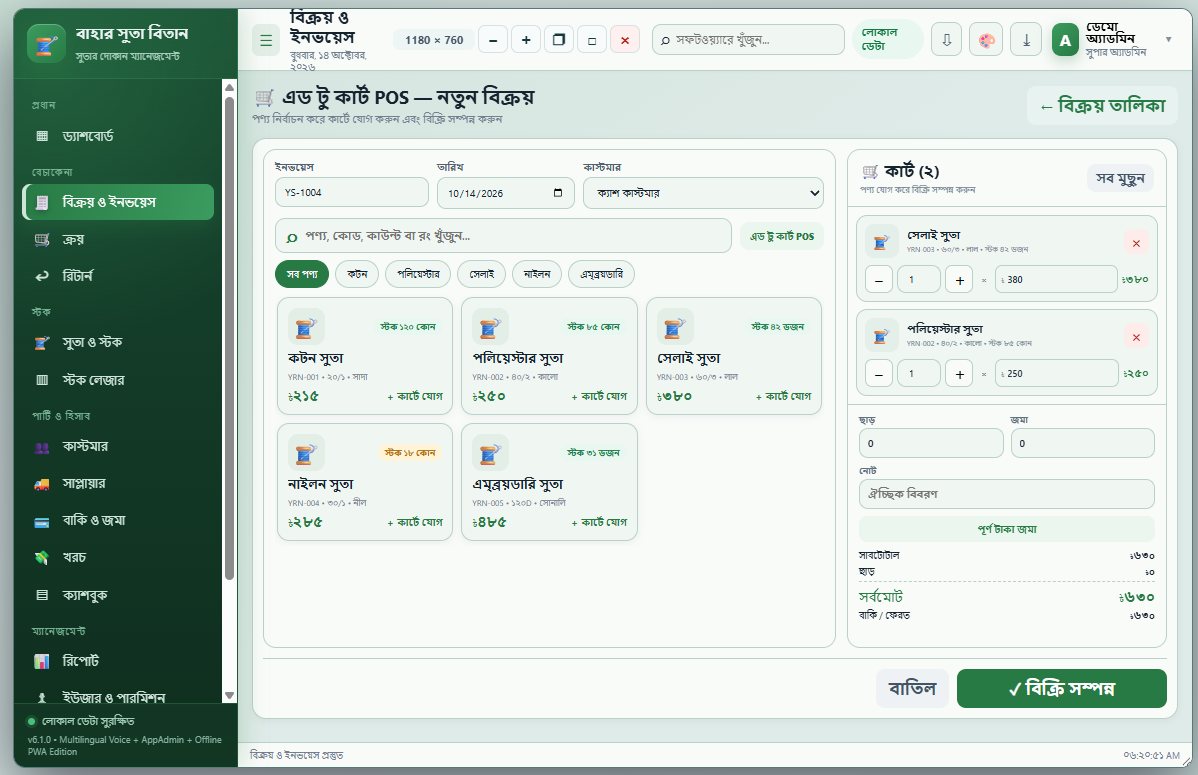Open the কাস্টমার select dropdown
Image resolution: width=1198 pixels, height=775 pixels.
pos(703,193)
